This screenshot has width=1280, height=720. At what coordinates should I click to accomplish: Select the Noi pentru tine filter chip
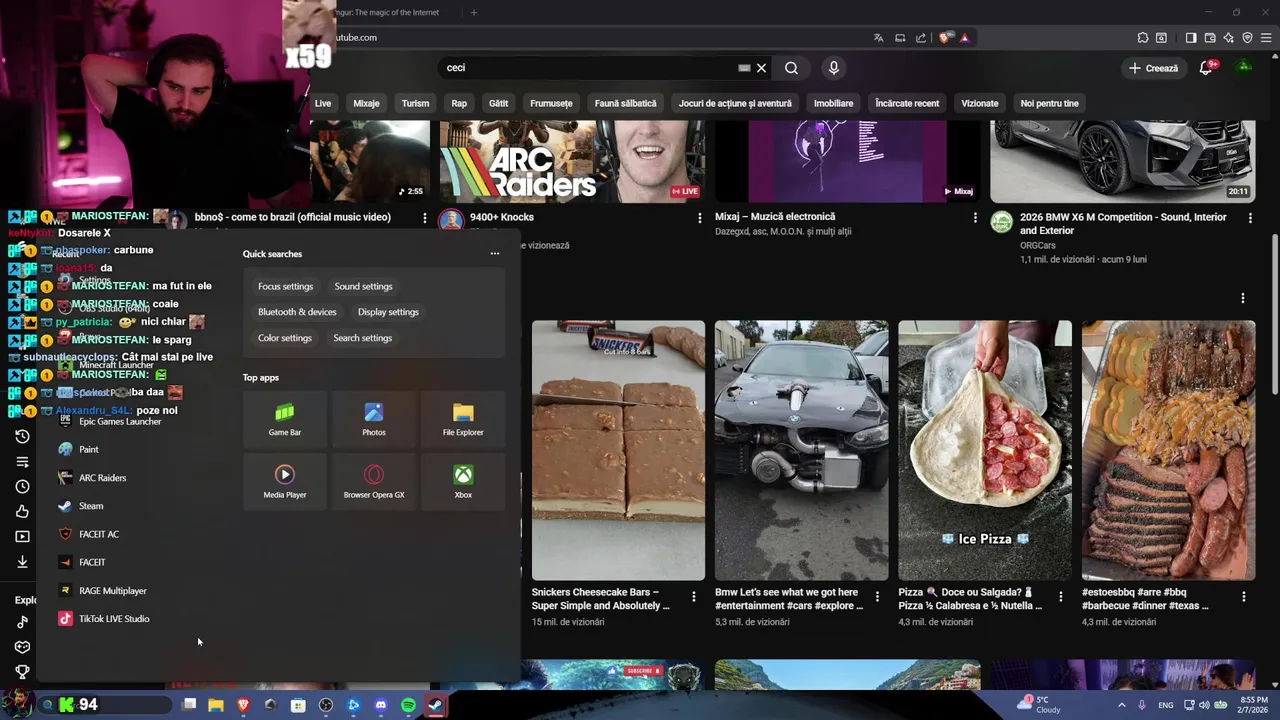click(1049, 103)
